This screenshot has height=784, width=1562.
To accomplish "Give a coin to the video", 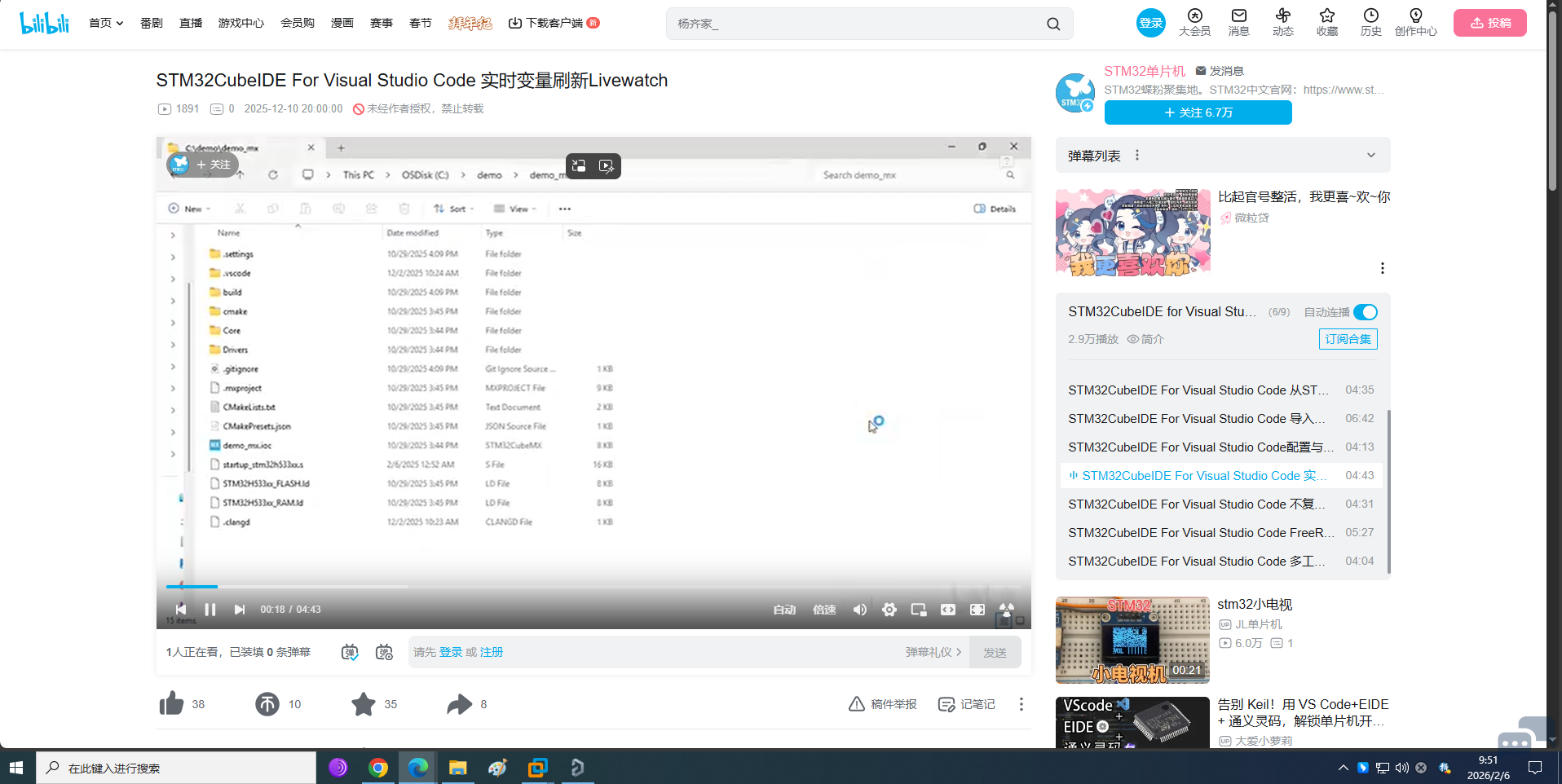I will [x=267, y=703].
